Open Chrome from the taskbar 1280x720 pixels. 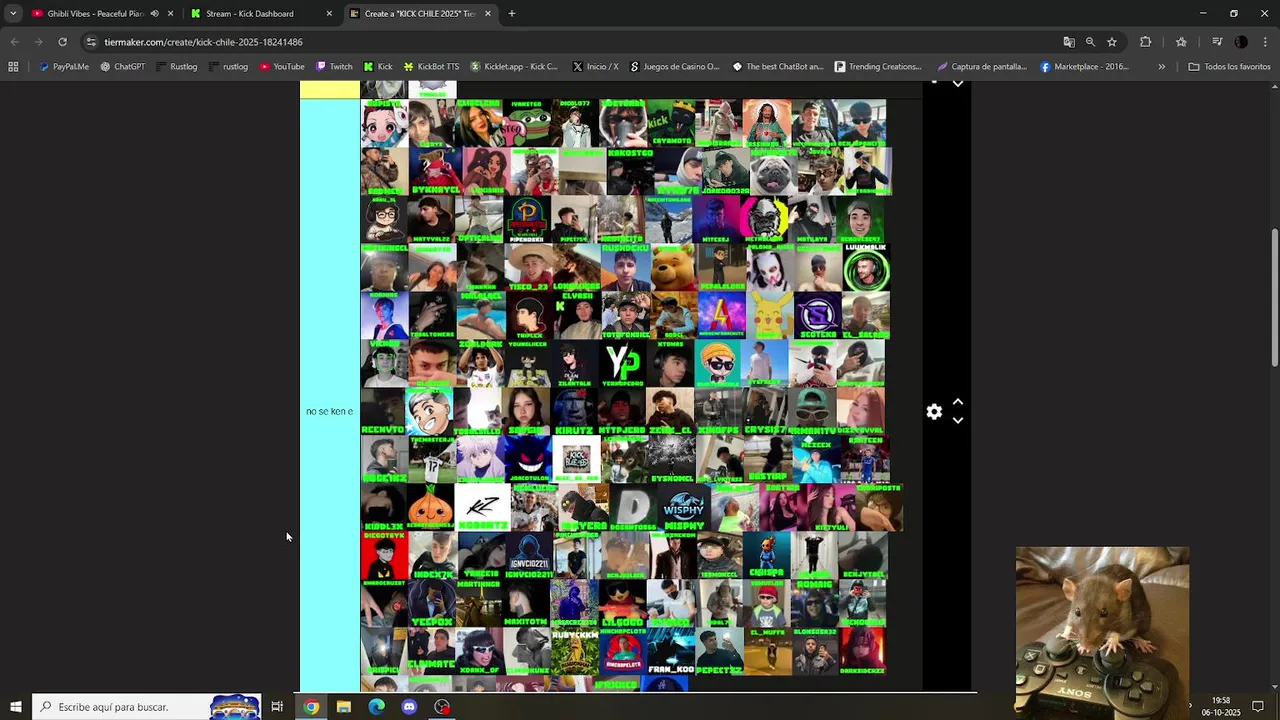(311, 707)
